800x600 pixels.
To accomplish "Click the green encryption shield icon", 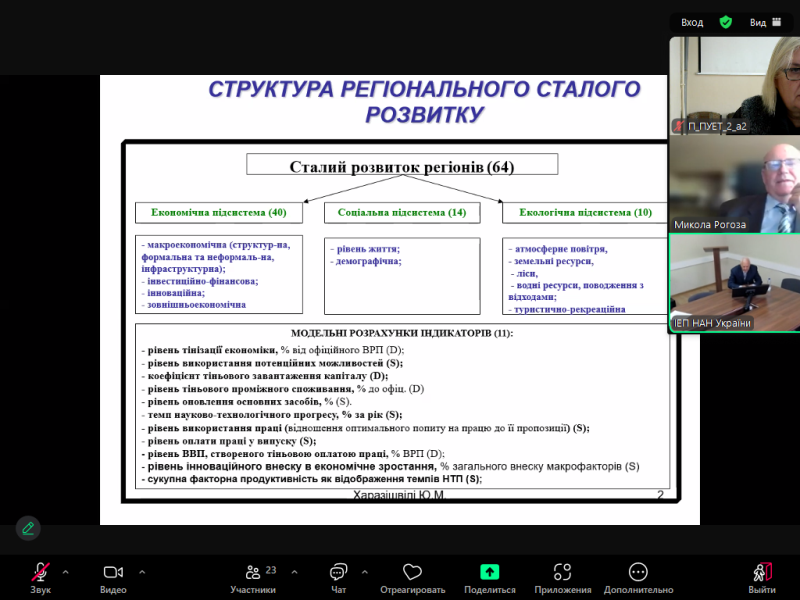I will 725,21.
